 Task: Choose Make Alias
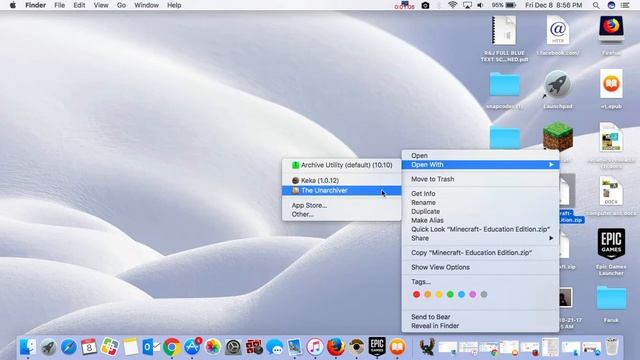click(480, 220)
